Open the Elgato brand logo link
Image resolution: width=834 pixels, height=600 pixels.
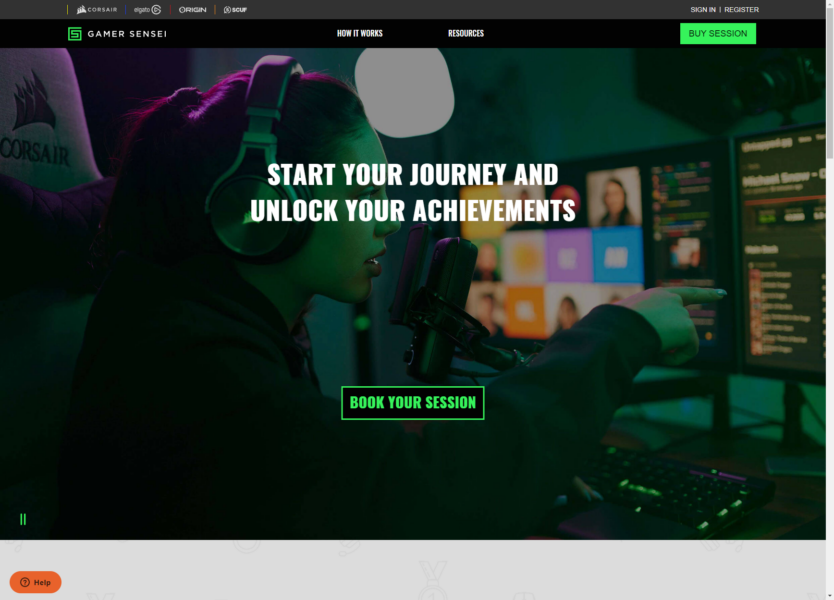coord(147,10)
